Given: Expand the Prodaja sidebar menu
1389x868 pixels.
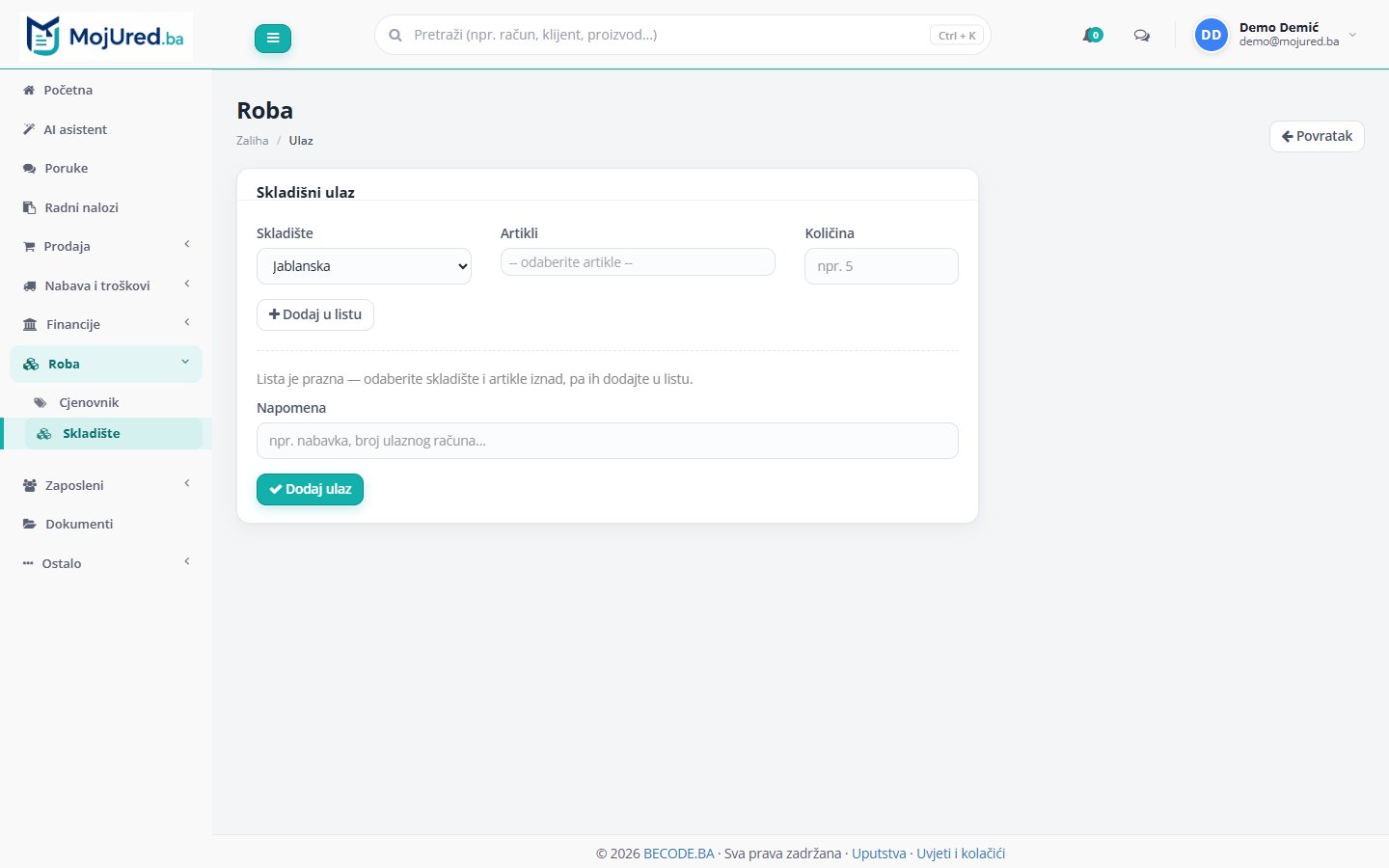Looking at the screenshot, I should (x=106, y=246).
